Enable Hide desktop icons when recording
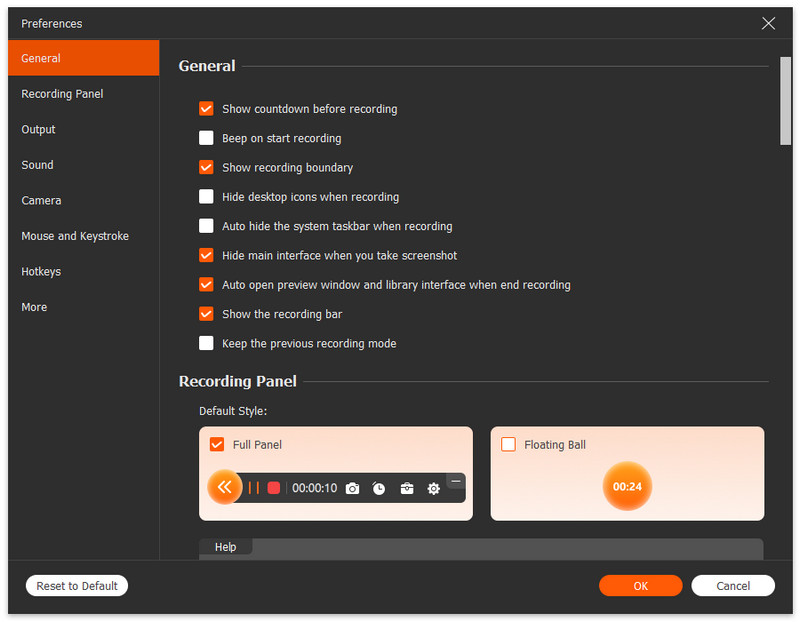The height and width of the screenshot is (622, 800). point(206,196)
